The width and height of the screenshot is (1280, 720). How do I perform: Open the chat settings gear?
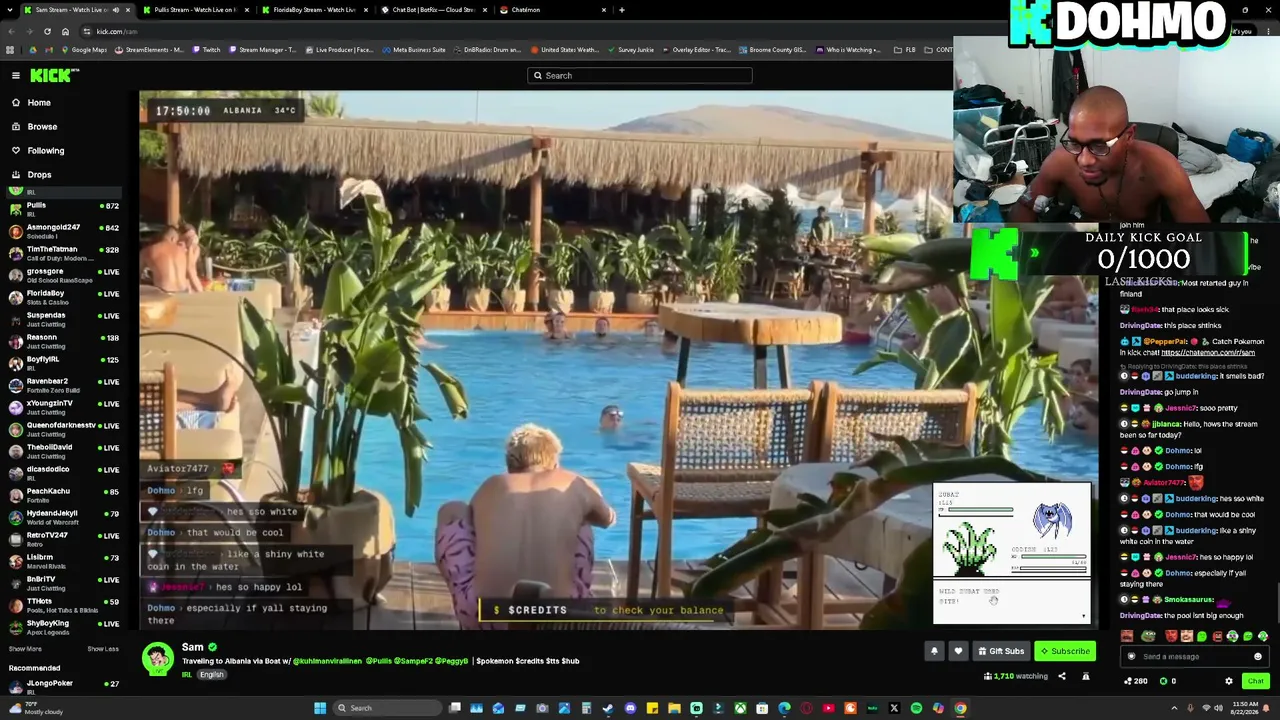click(x=1229, y=681)
